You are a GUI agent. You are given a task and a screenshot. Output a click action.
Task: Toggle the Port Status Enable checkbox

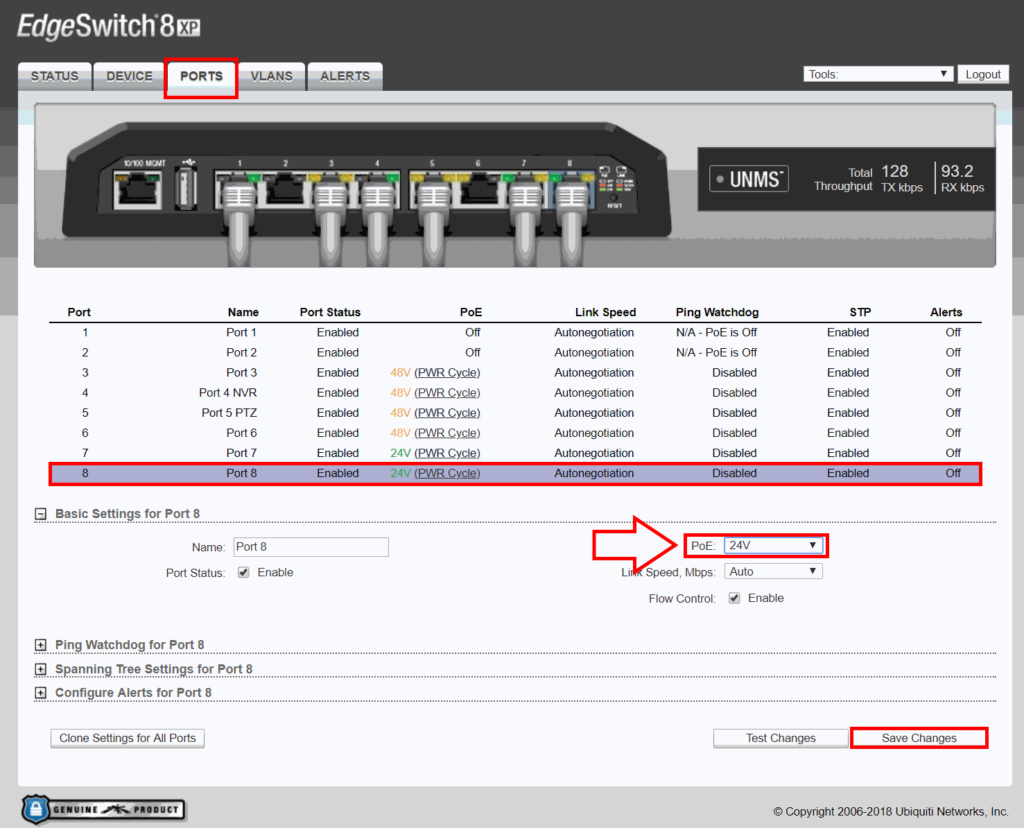pyautogui.click(x=244, y=573)
